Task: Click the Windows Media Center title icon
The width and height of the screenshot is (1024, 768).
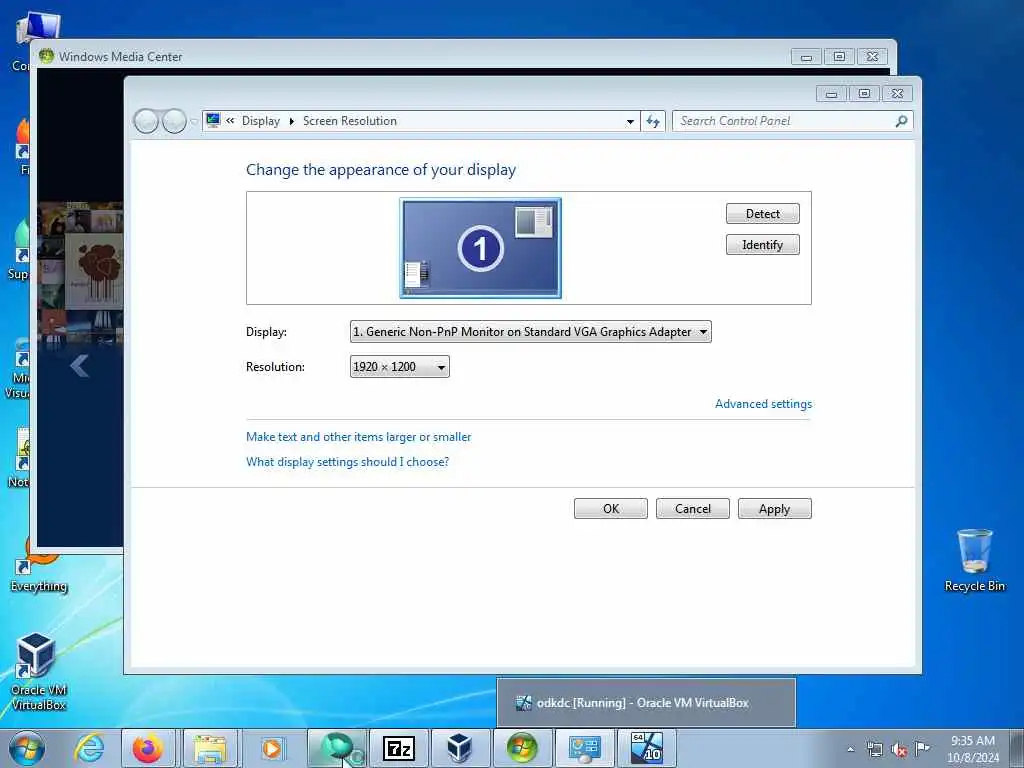Action: point(46,56)
